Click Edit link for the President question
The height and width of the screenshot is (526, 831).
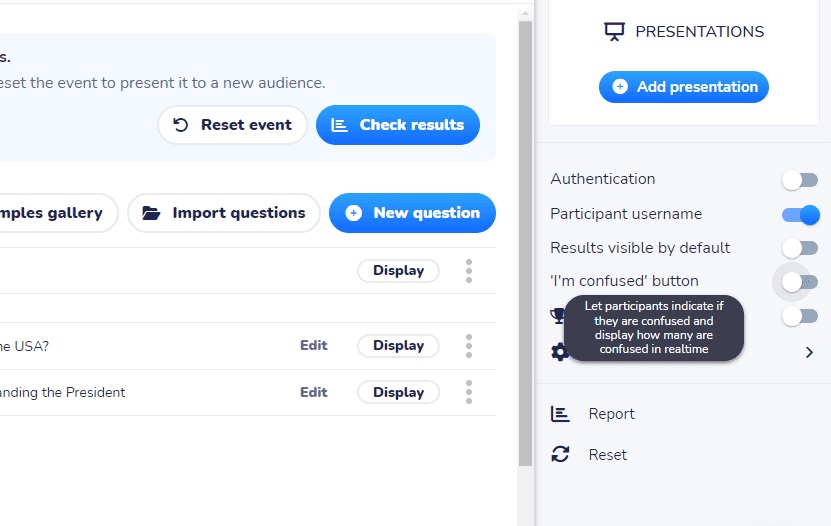[314, 393]
